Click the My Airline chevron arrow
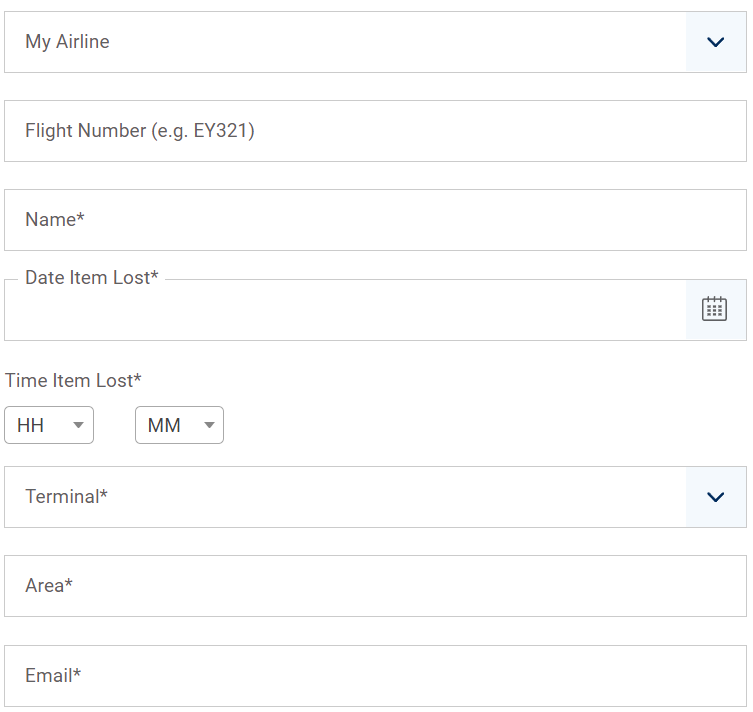The image size is (753, 712). coord(715,42)
